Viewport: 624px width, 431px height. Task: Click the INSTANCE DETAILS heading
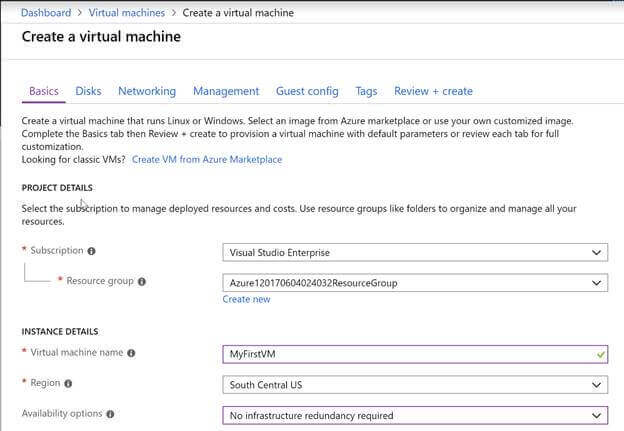[60, 332]
